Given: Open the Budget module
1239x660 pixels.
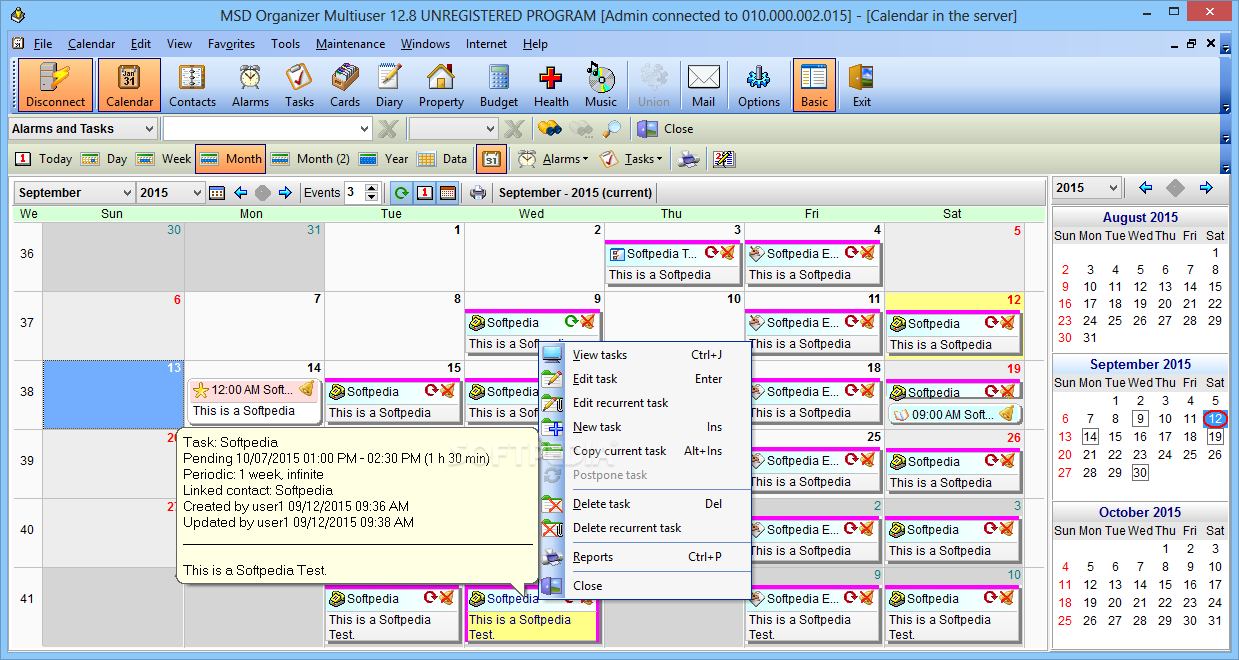Looking at the screenshot, I should pyautogui.click(x=499, y=85).
